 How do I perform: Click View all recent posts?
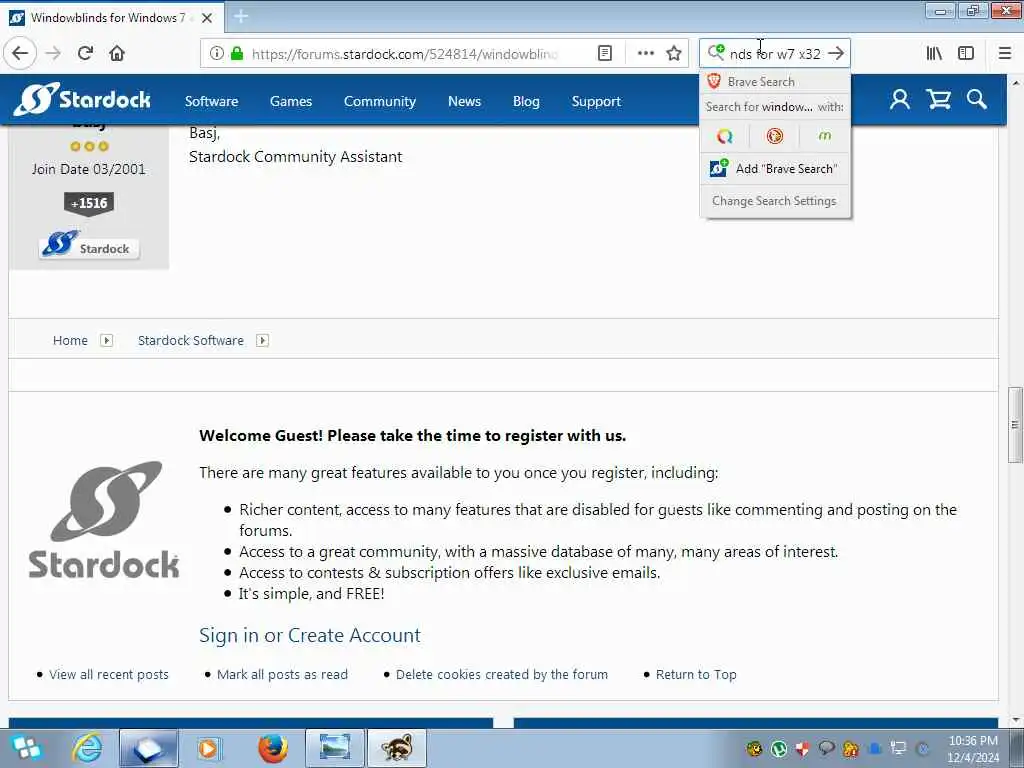point(108,674)
